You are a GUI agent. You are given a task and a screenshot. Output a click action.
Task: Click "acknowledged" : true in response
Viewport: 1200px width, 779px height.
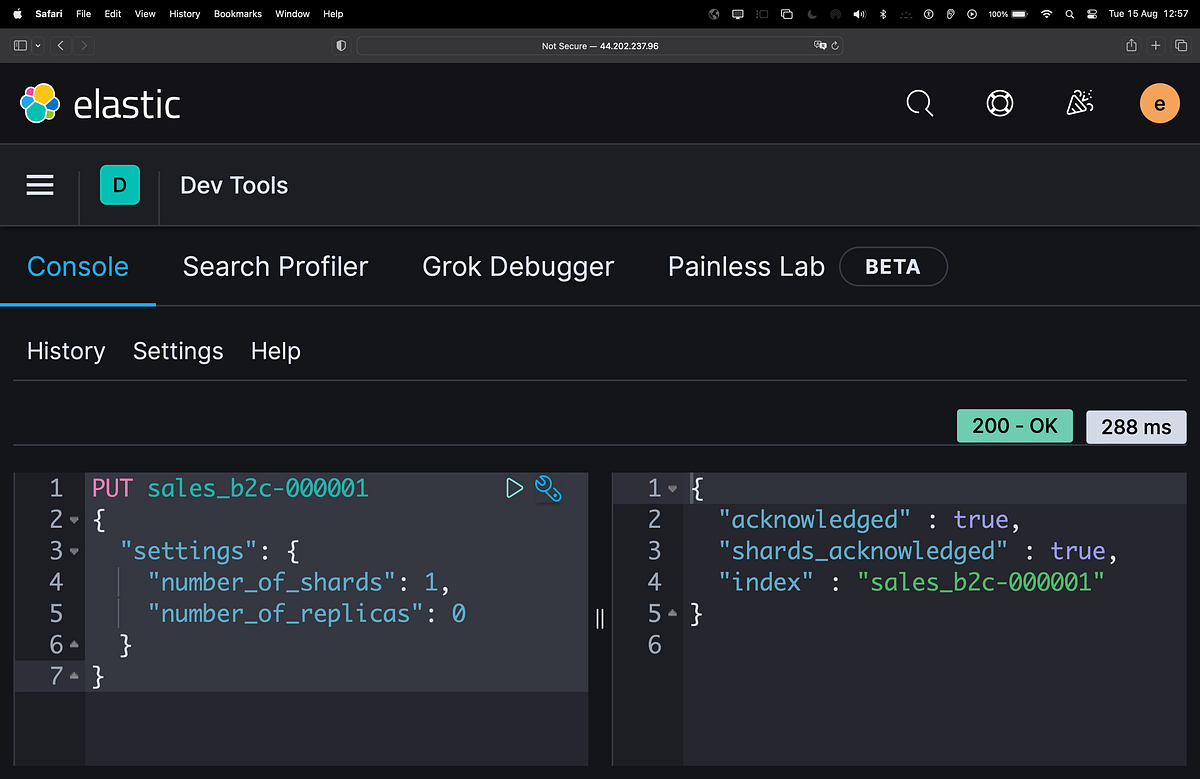pos(869,519)
